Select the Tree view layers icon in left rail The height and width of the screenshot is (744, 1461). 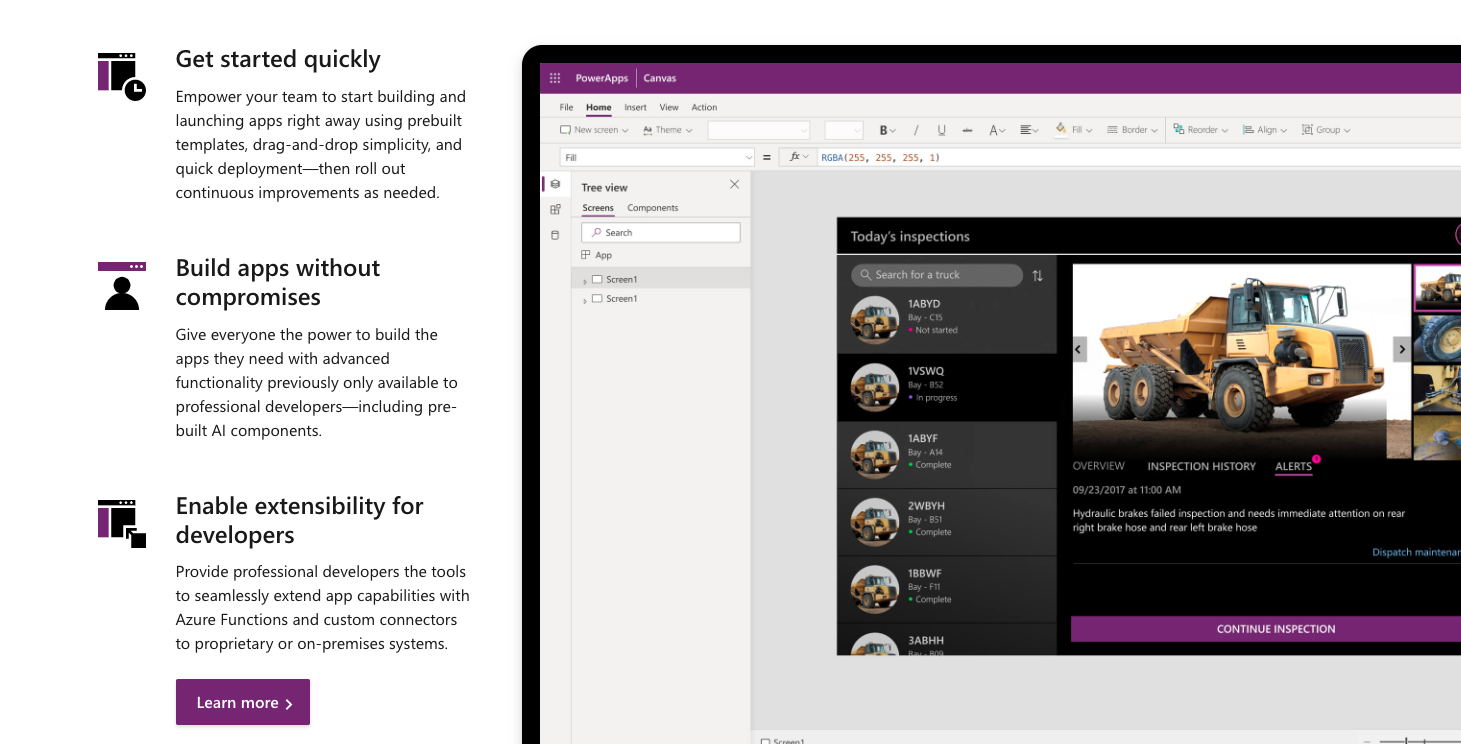point(555,184)
